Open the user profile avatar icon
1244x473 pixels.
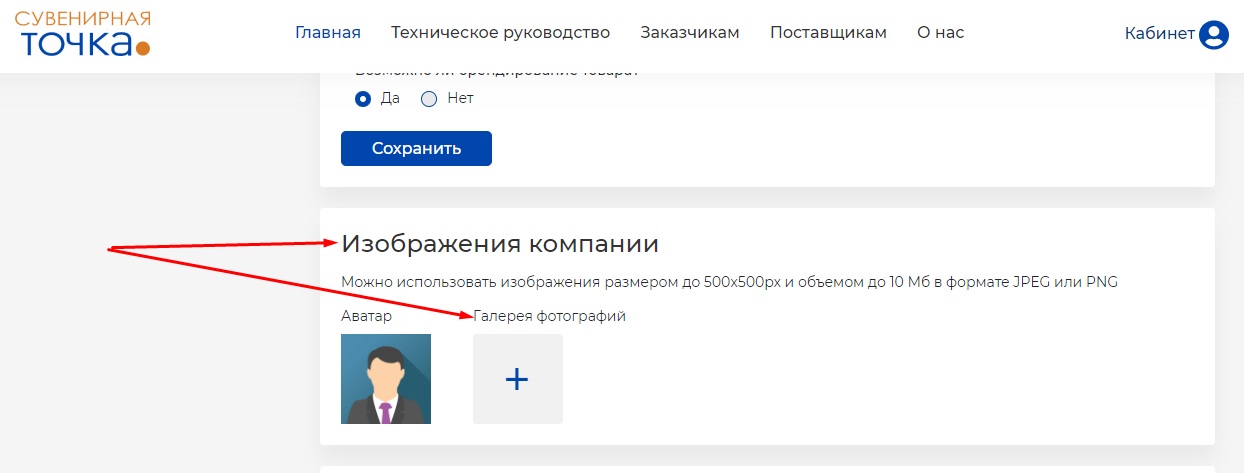tap(1214, 35)
